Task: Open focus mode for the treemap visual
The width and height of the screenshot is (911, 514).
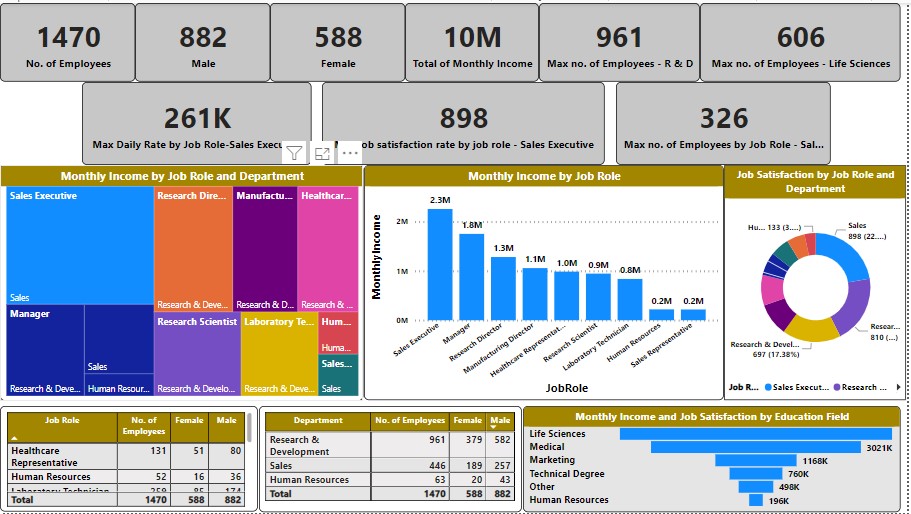Action: [x=322, y=153]
